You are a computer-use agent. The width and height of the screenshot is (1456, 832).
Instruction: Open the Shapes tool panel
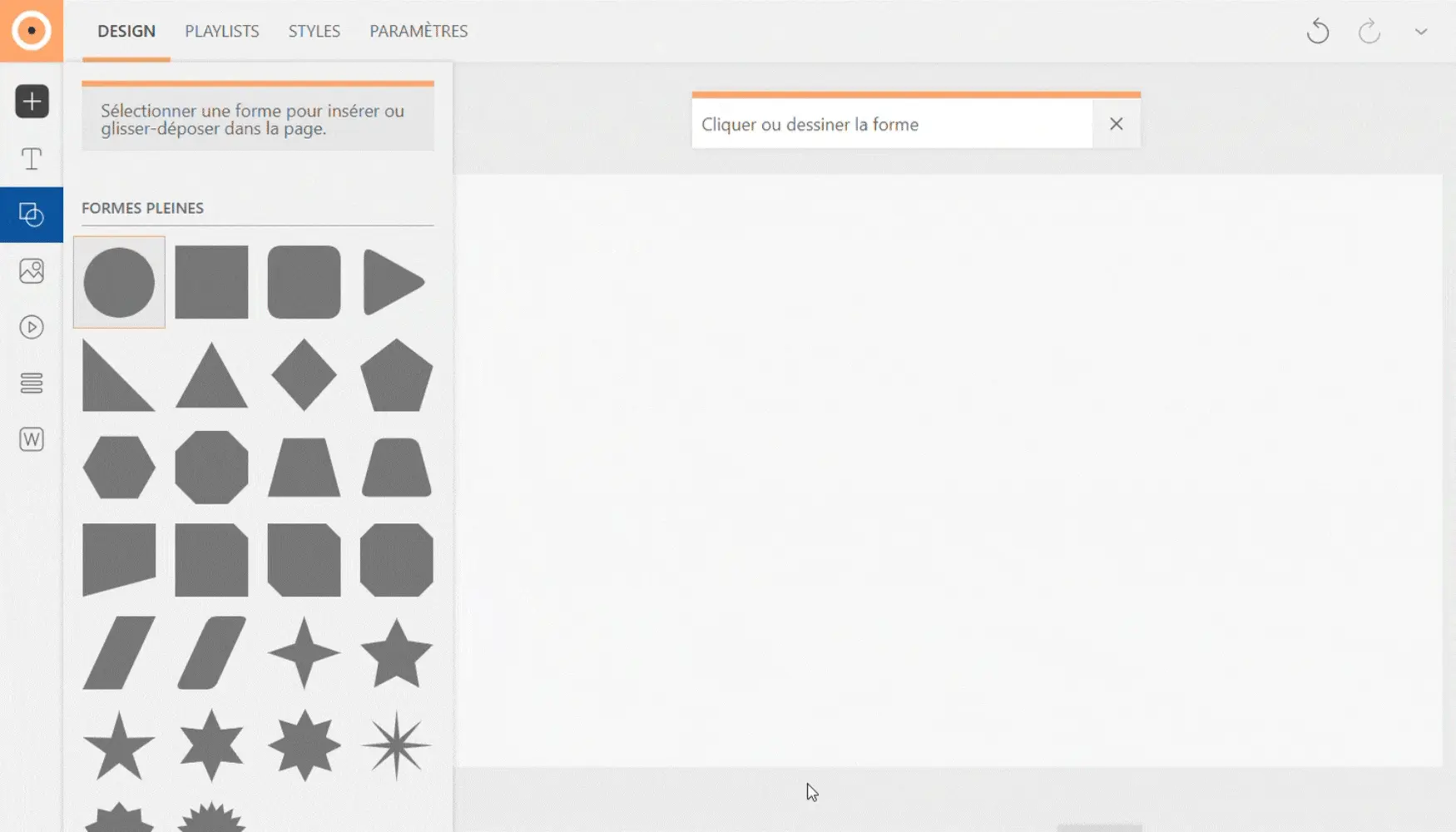pyautogui.click(x=32, y=215)
